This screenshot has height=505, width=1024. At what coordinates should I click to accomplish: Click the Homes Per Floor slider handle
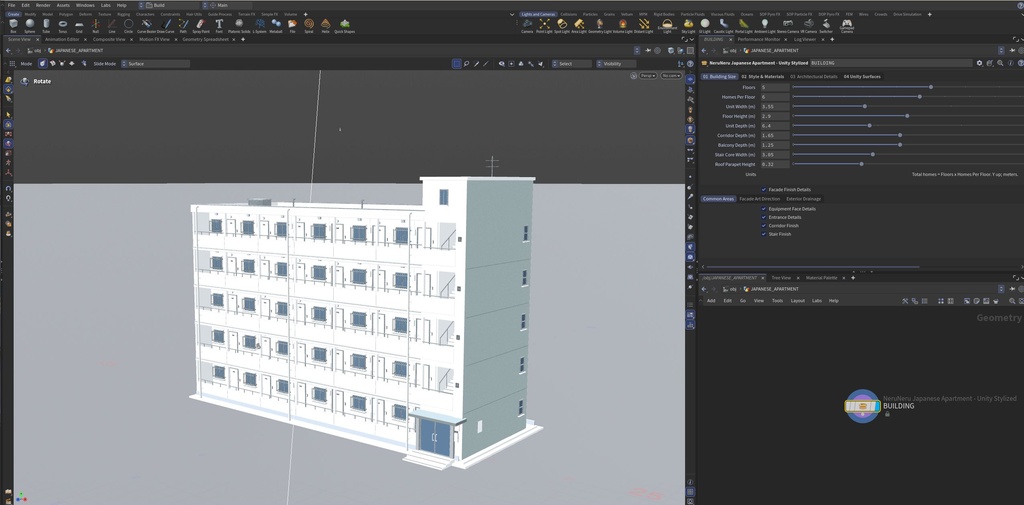[x=920, y=97]
